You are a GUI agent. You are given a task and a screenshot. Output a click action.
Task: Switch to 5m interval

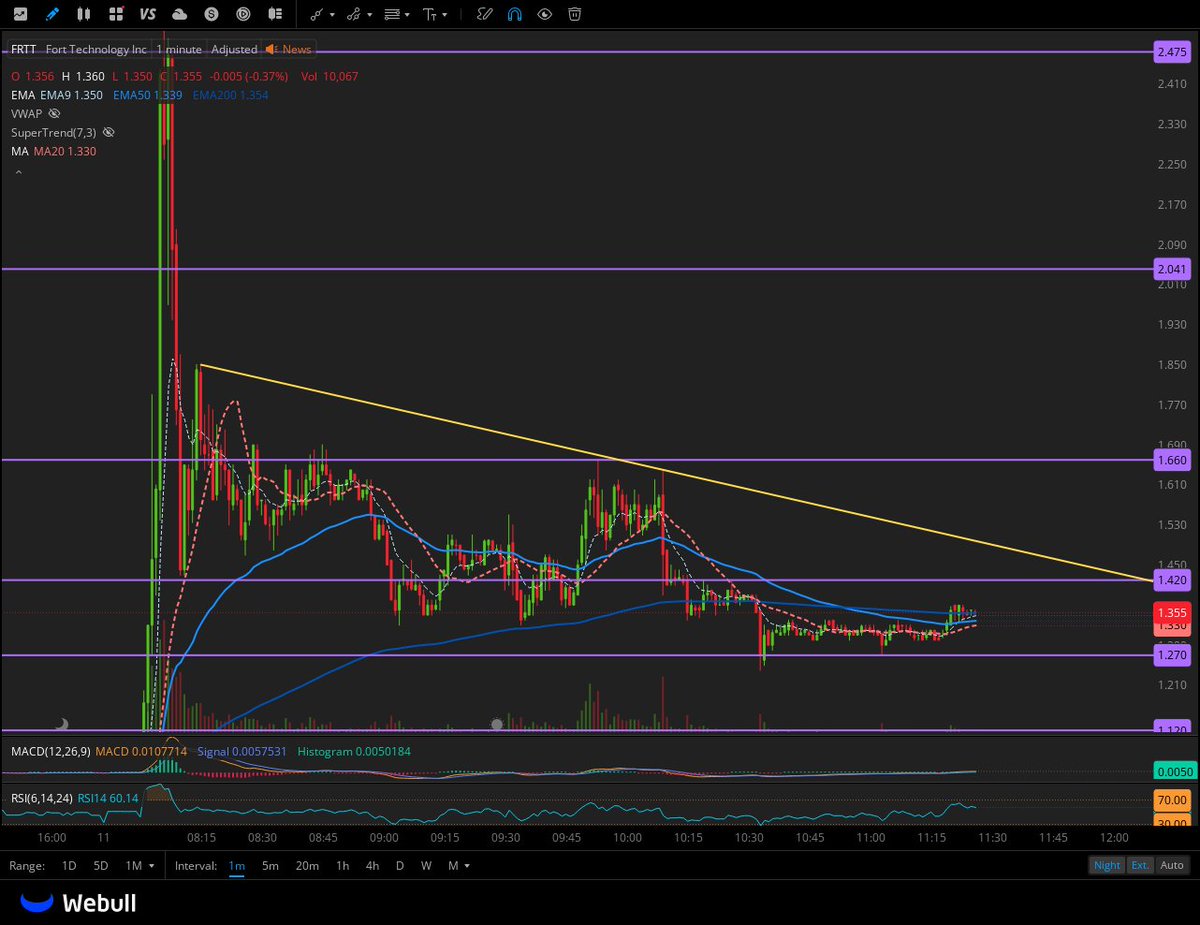(x=270, y=865)
